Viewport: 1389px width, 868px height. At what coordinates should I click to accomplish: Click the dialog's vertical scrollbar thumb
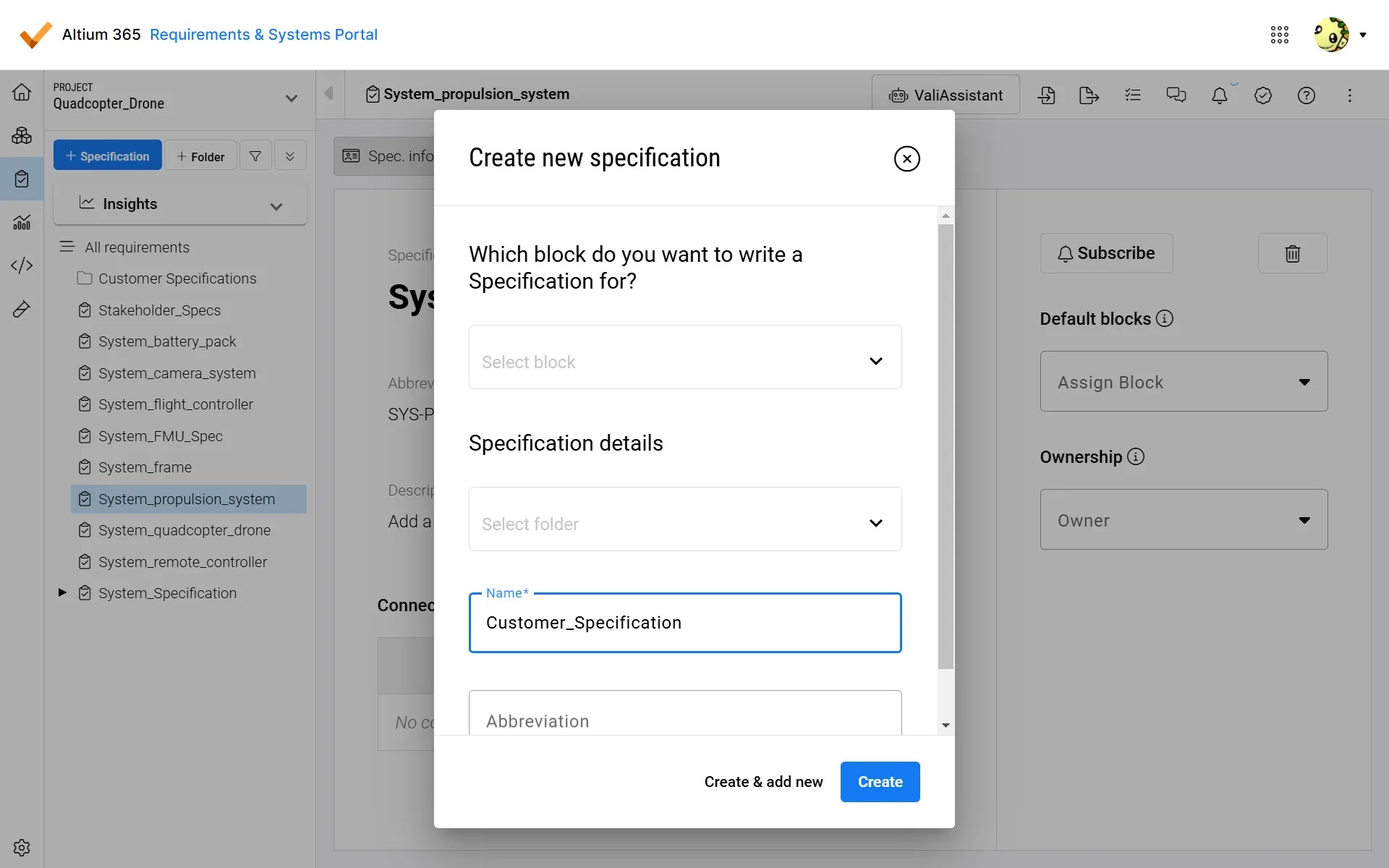pyautogui.click(x=946, y=446)
